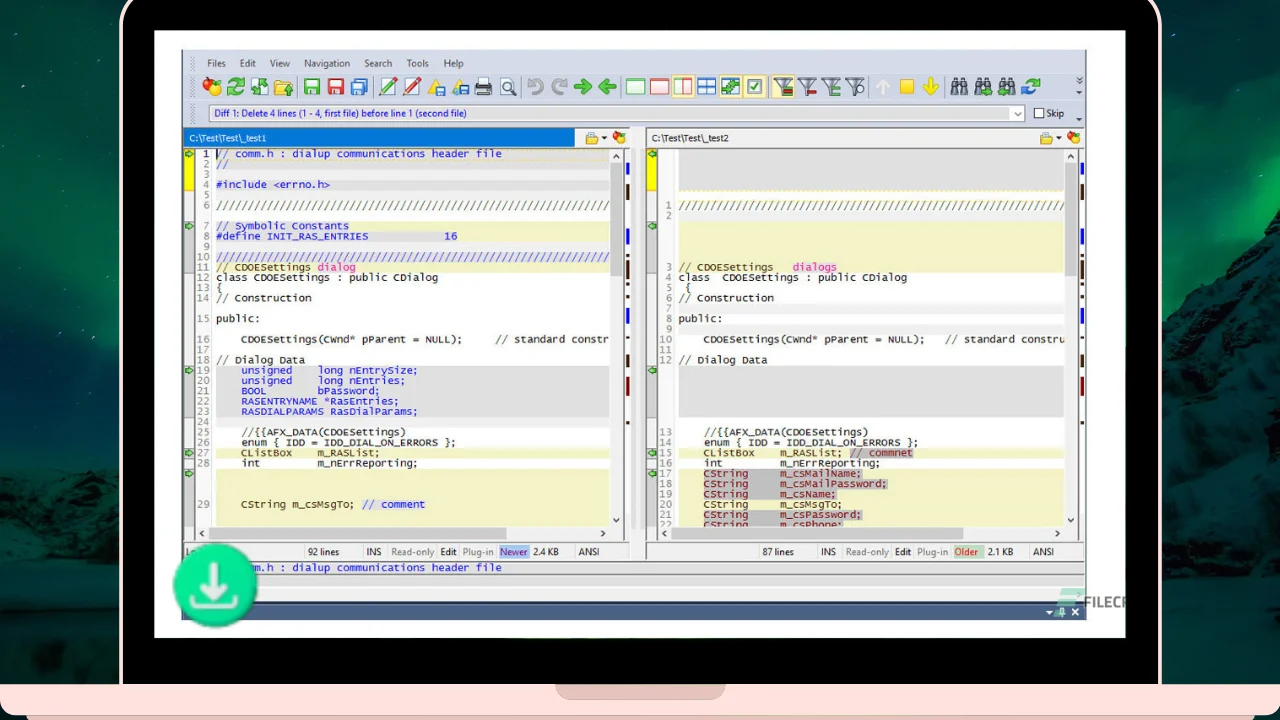The image size is (1280, 720).
Task: Click the C:\Test\Test\_test1 path field
Action: pos(380,138)
